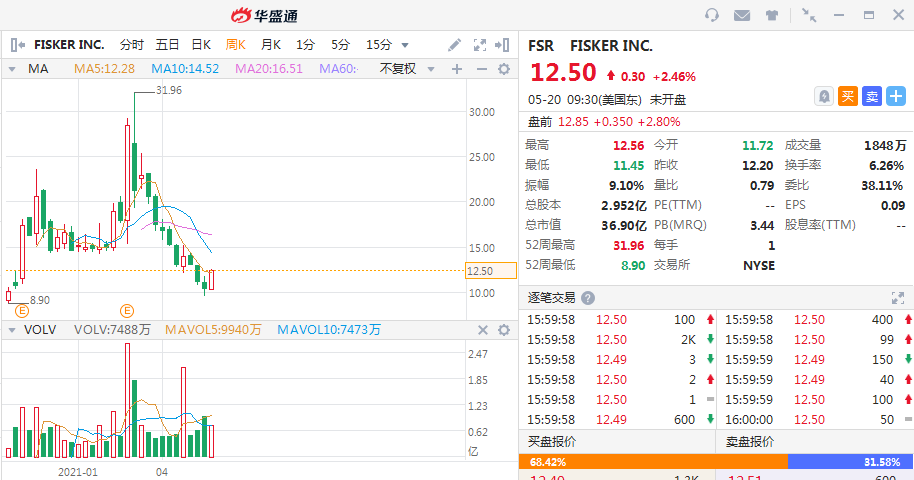914x480 pixels.
Task: Click the orange buy button
Action: (848, 96)
